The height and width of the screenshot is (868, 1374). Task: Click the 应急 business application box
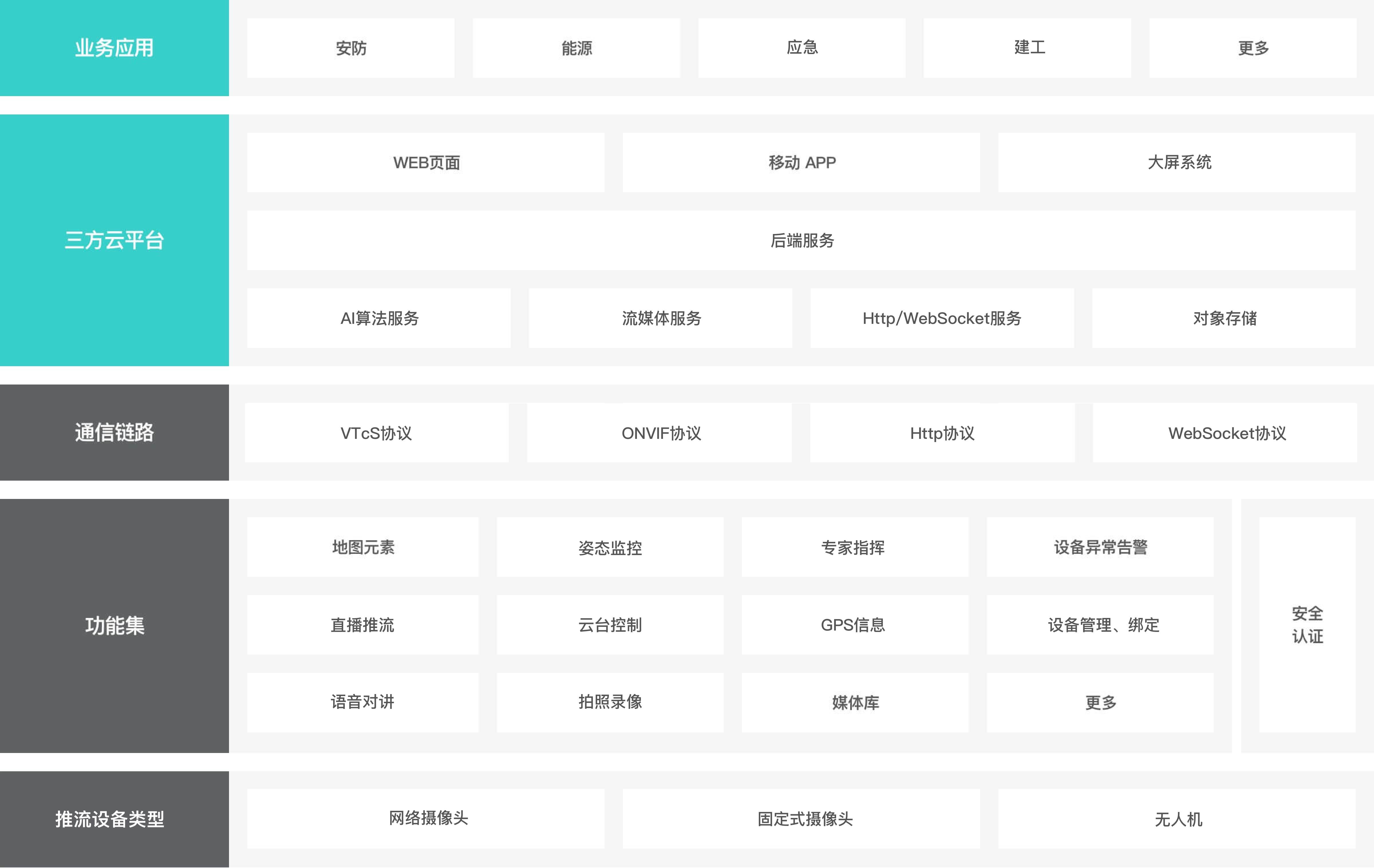[801, 48]
